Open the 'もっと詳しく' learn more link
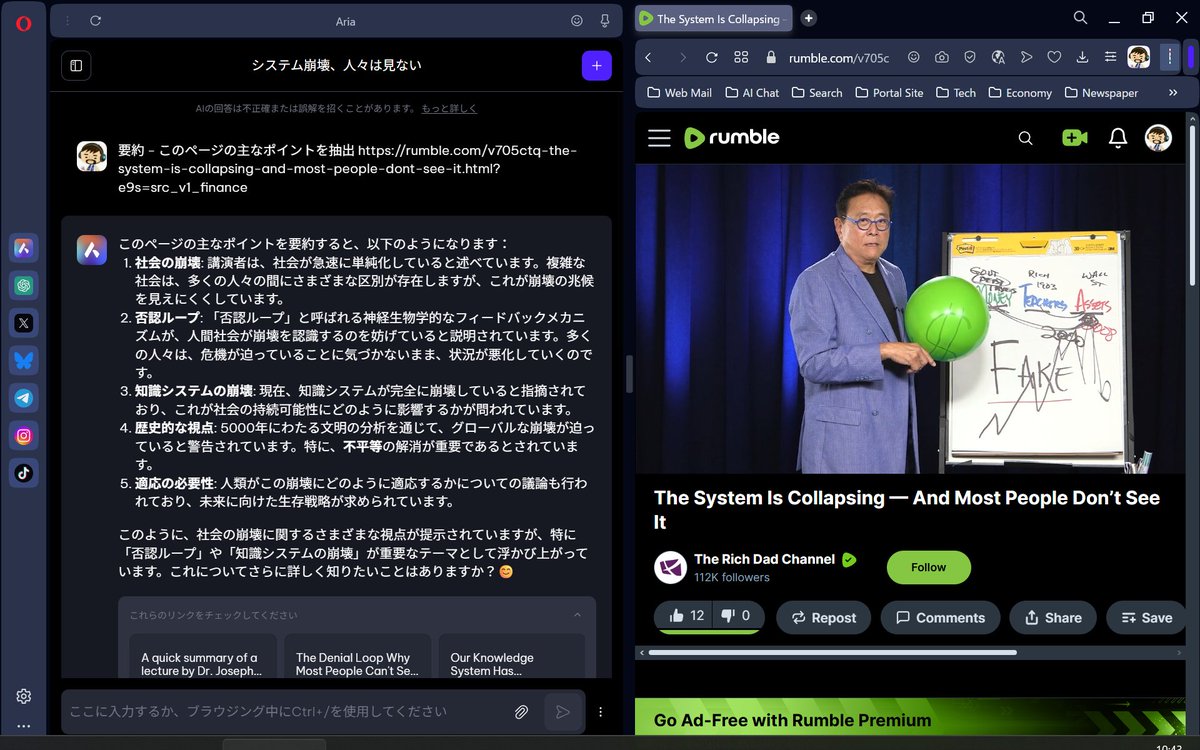The width and height of the screenshot is (1200, 750). (x=449, y=108)
